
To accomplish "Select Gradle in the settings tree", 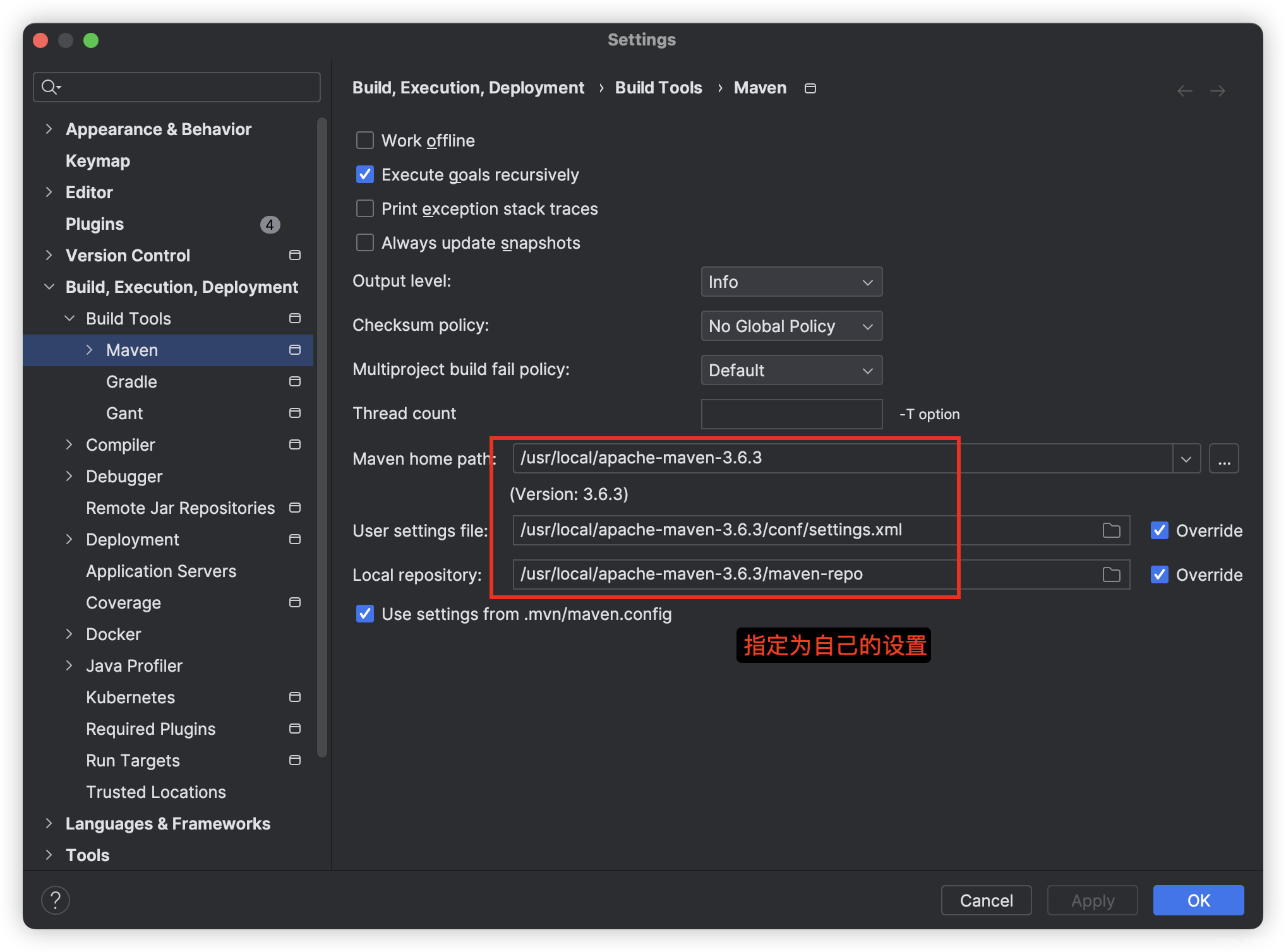I will [131, 381].
